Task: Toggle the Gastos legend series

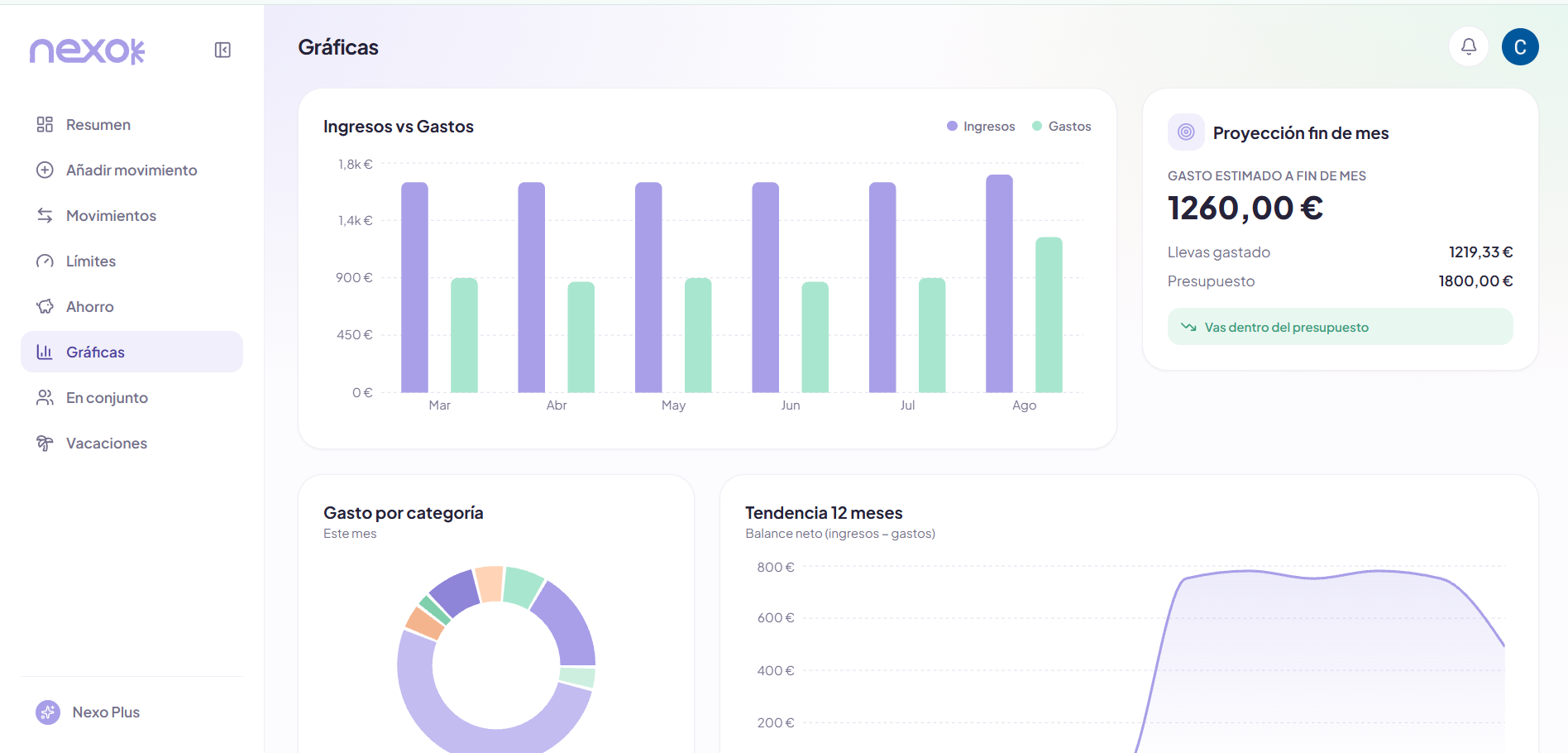Action: [x=1062, y=127]
